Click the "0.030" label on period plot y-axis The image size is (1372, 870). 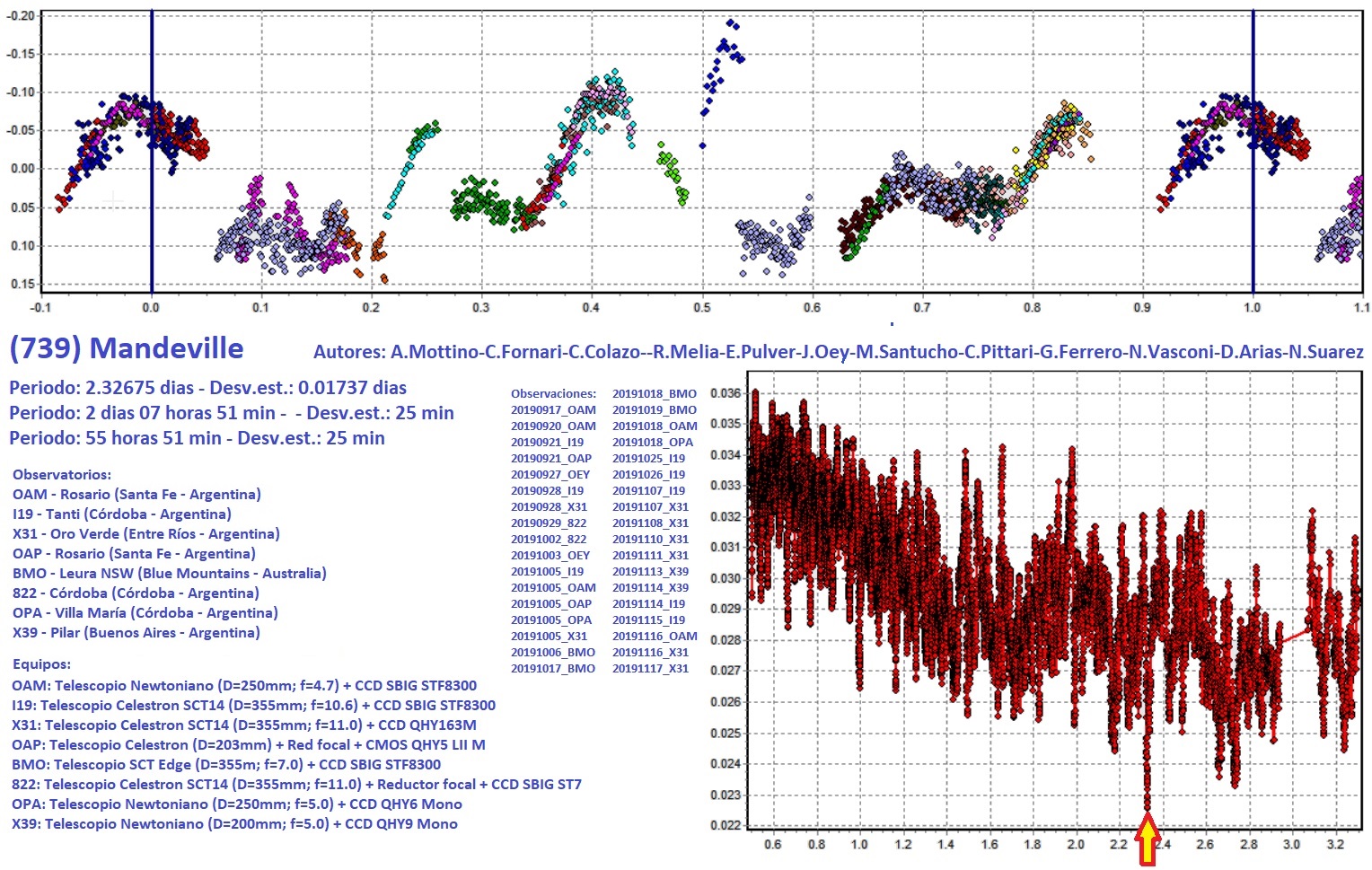click(x=726, y=578)
